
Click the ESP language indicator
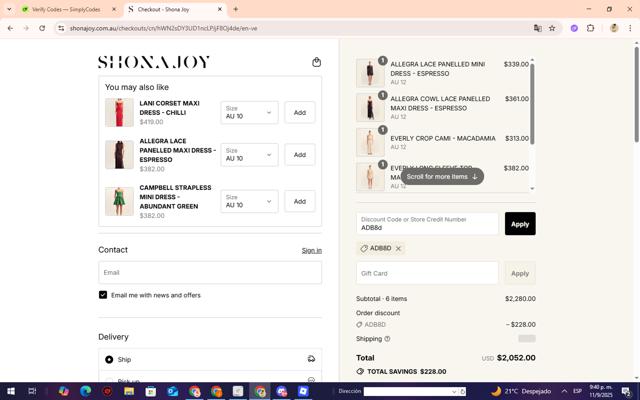577,391
